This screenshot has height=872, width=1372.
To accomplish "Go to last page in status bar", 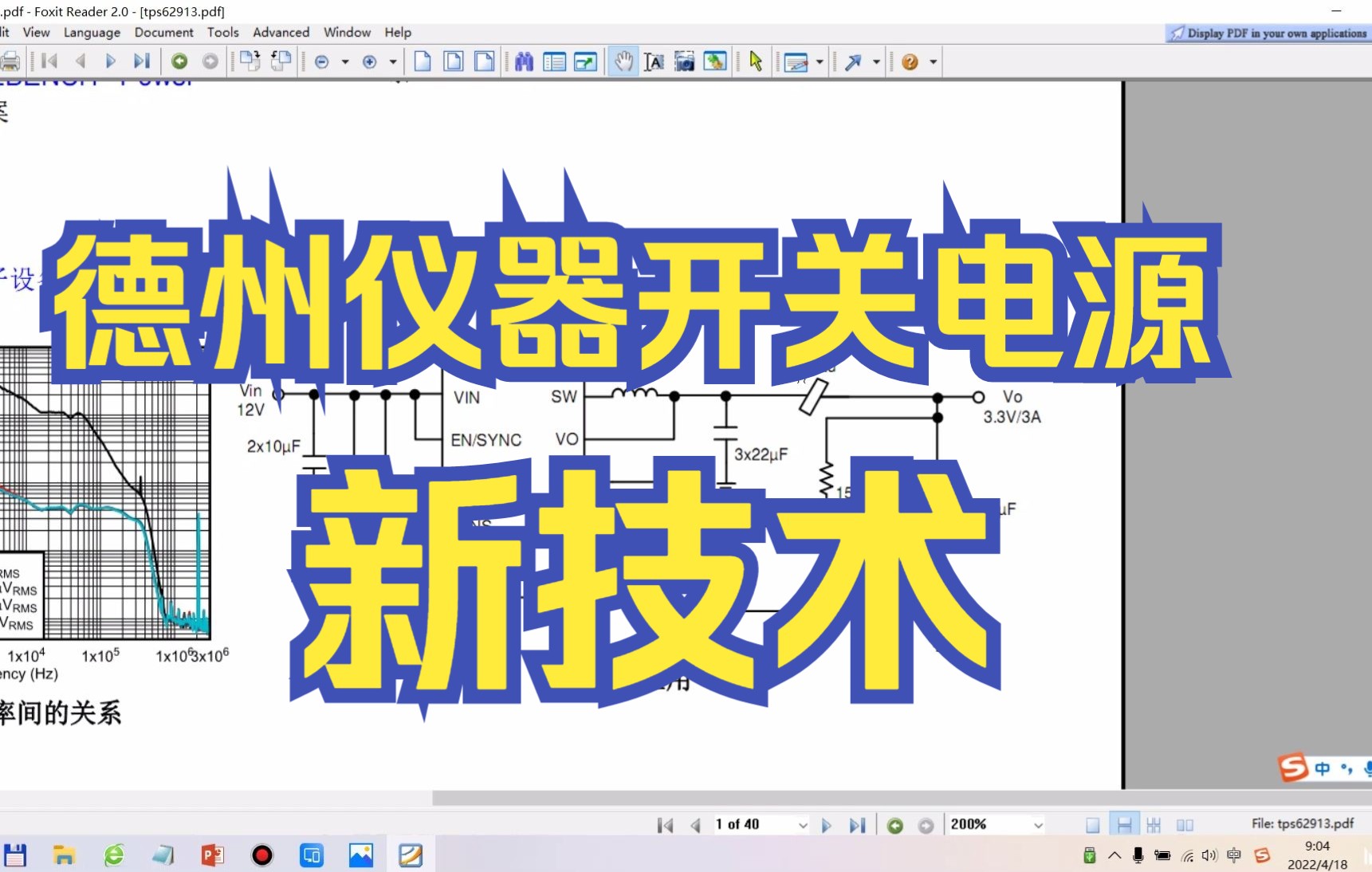I will (x=857, y=825).
